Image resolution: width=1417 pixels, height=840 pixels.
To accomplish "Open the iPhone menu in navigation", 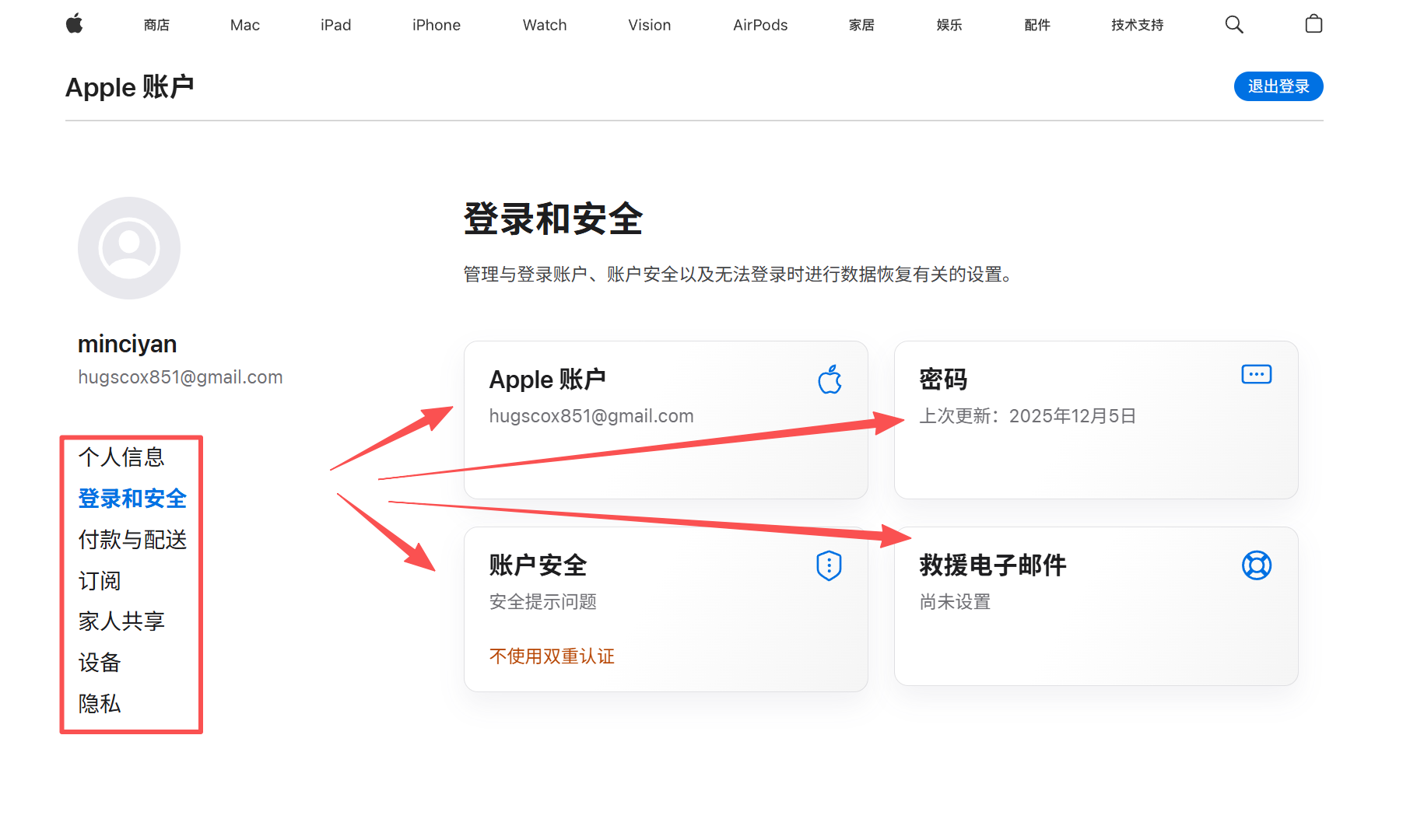I will tap(436, 25).
